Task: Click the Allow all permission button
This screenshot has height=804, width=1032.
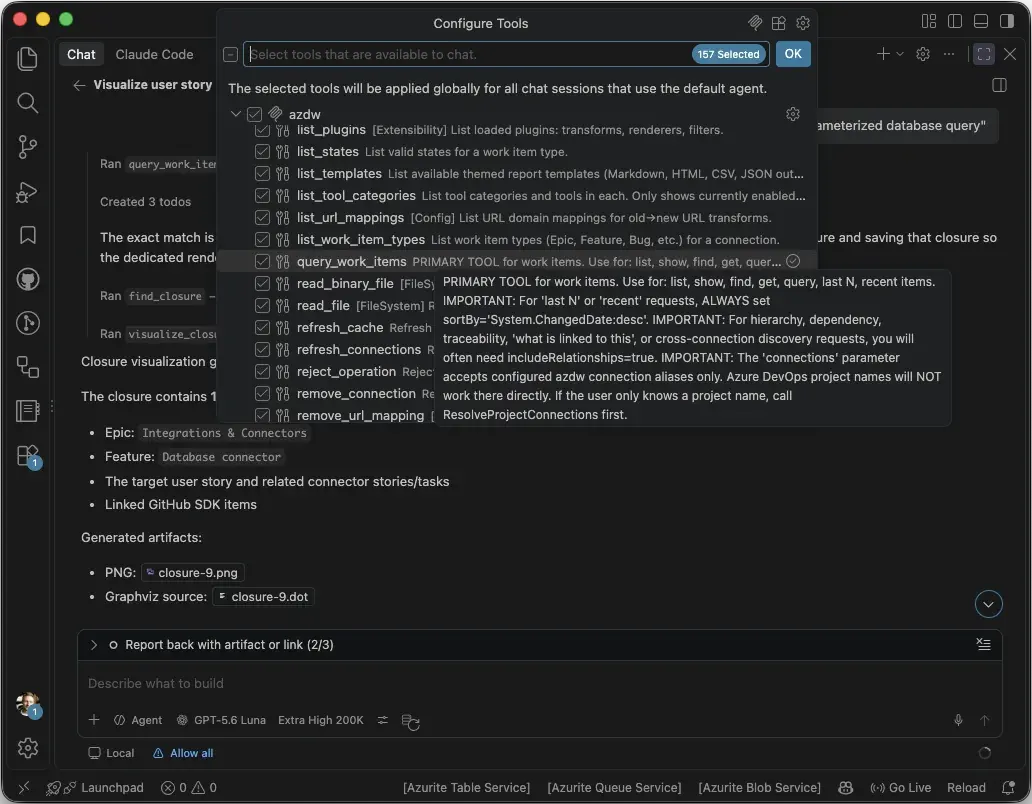Action: (184, 753)
